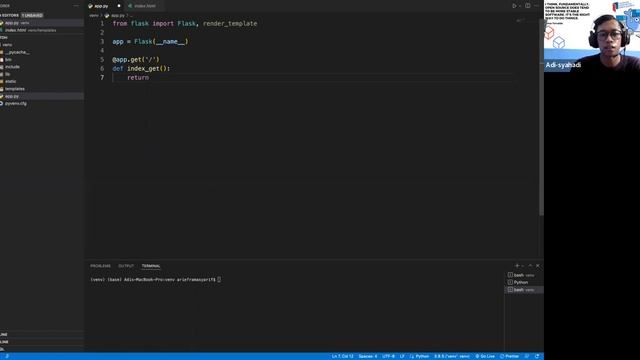Close the terminal panel with X icon

[x=538, y=266]
